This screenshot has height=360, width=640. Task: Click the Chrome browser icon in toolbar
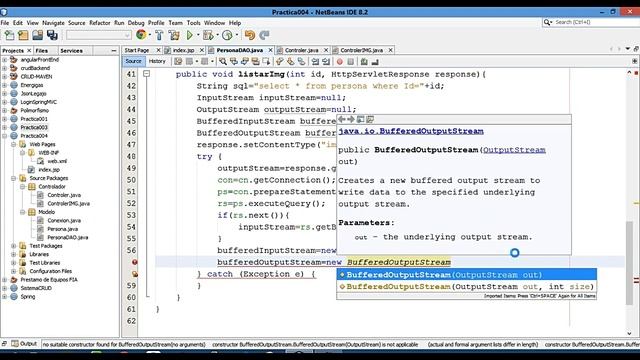[141, 35]
